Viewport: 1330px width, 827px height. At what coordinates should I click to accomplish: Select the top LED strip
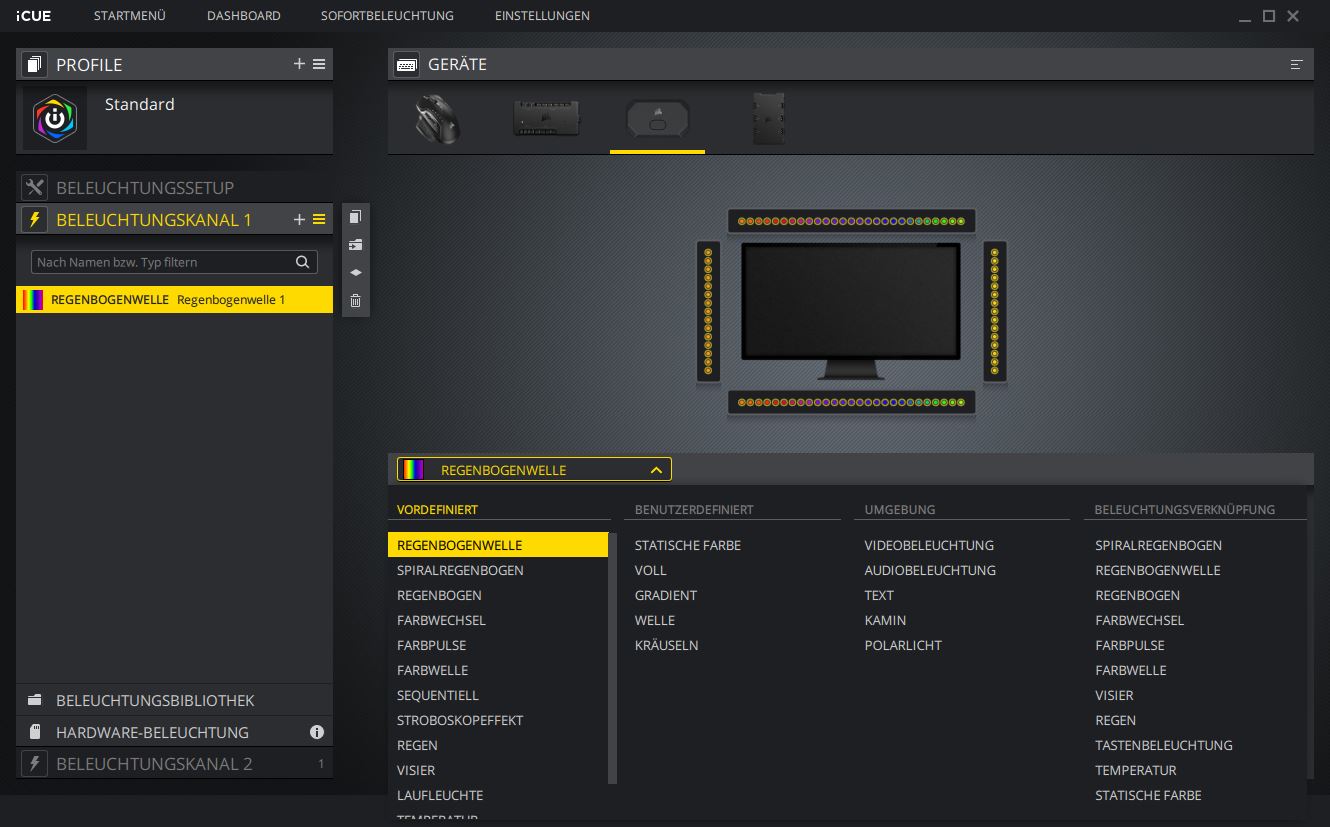click(851, 220)
